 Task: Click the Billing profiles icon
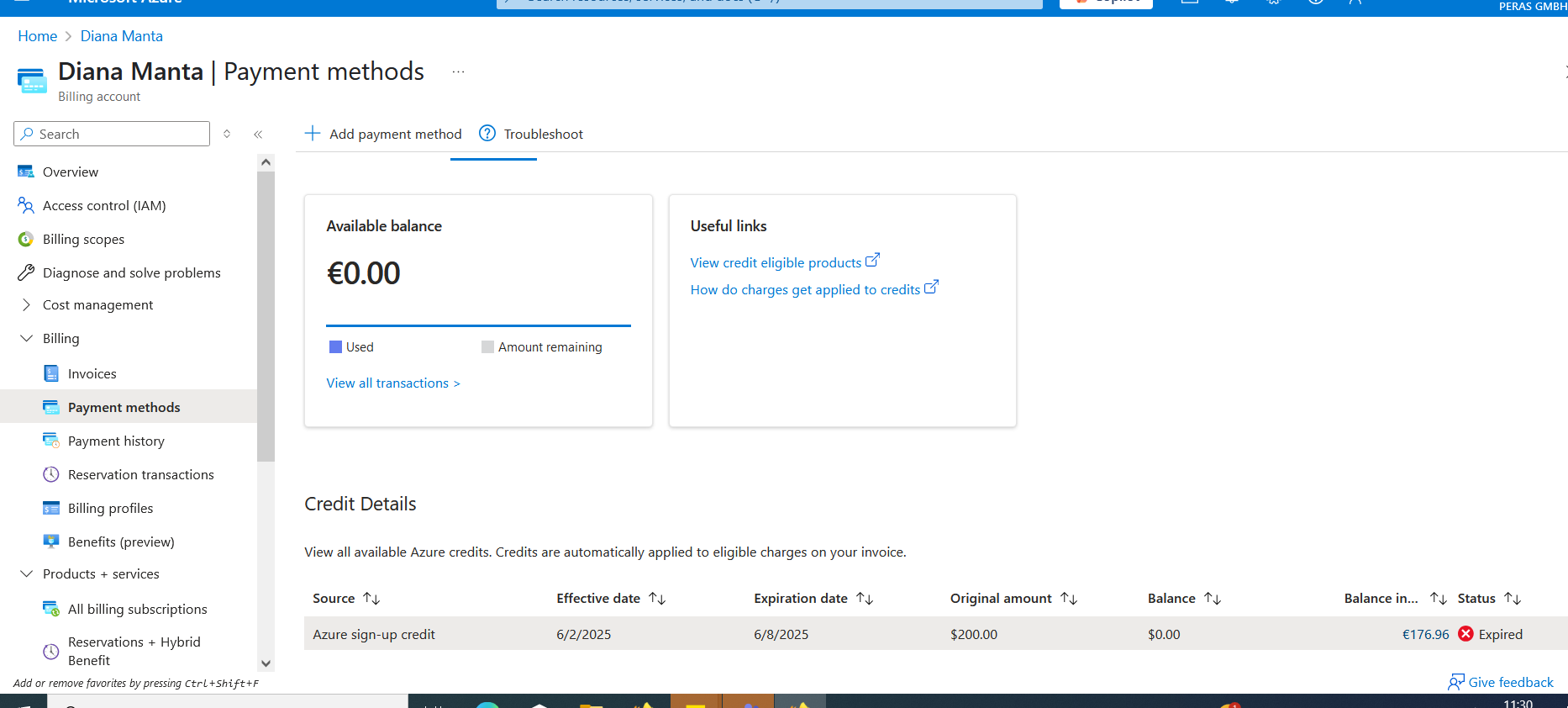click(51, 508)
